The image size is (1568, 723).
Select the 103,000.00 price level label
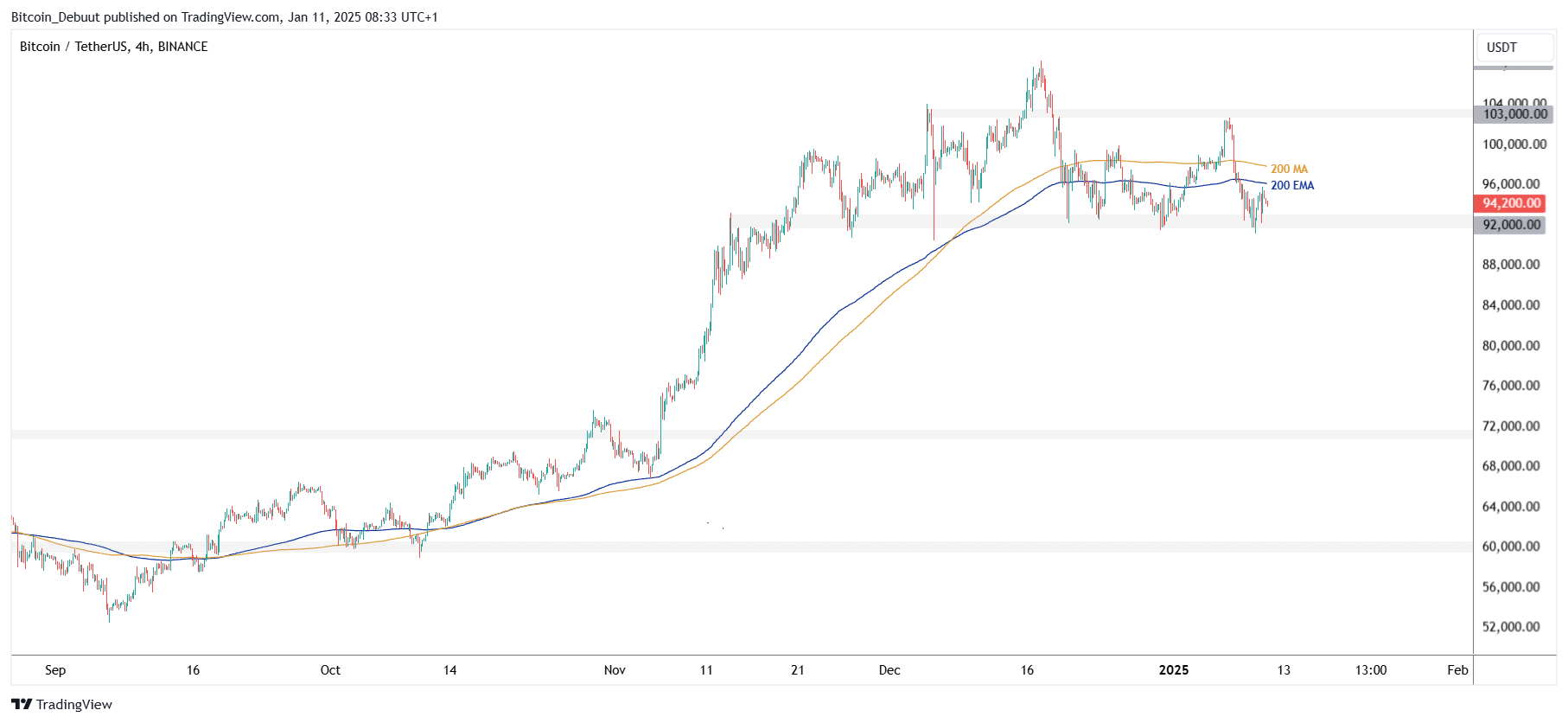point(1514,114)
